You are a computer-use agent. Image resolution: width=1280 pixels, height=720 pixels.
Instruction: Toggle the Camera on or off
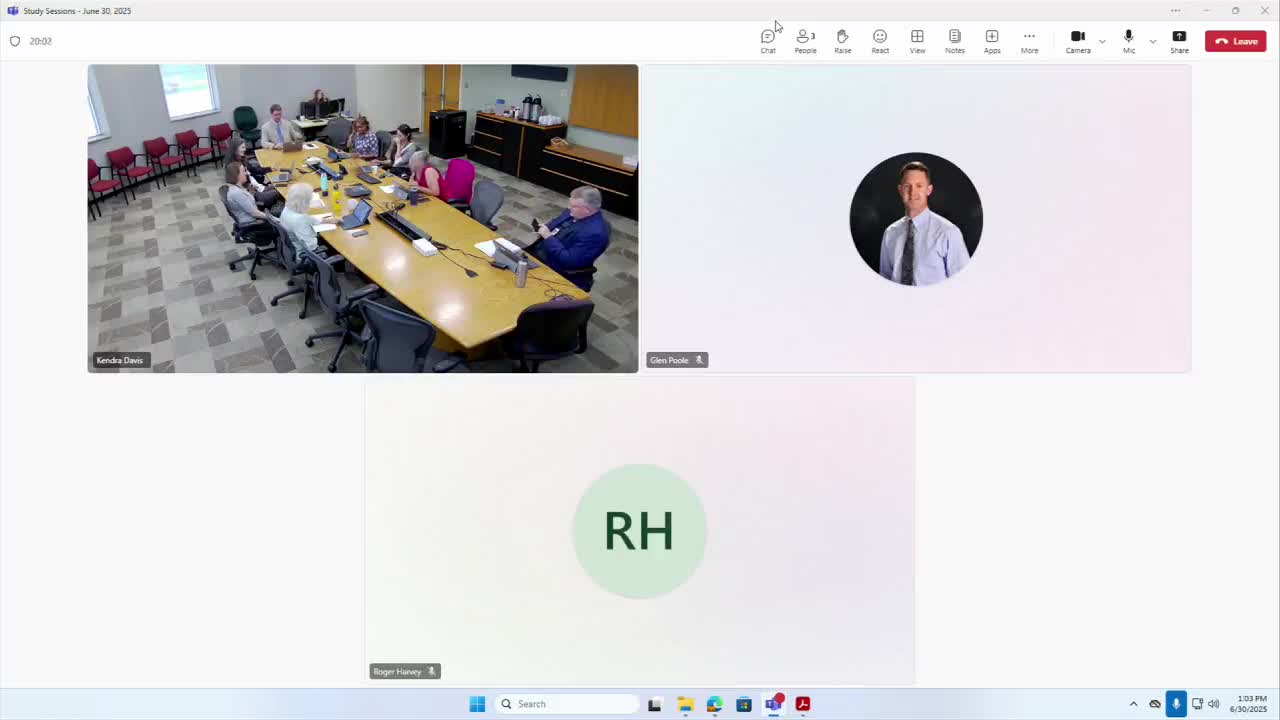coord(1077,40)
